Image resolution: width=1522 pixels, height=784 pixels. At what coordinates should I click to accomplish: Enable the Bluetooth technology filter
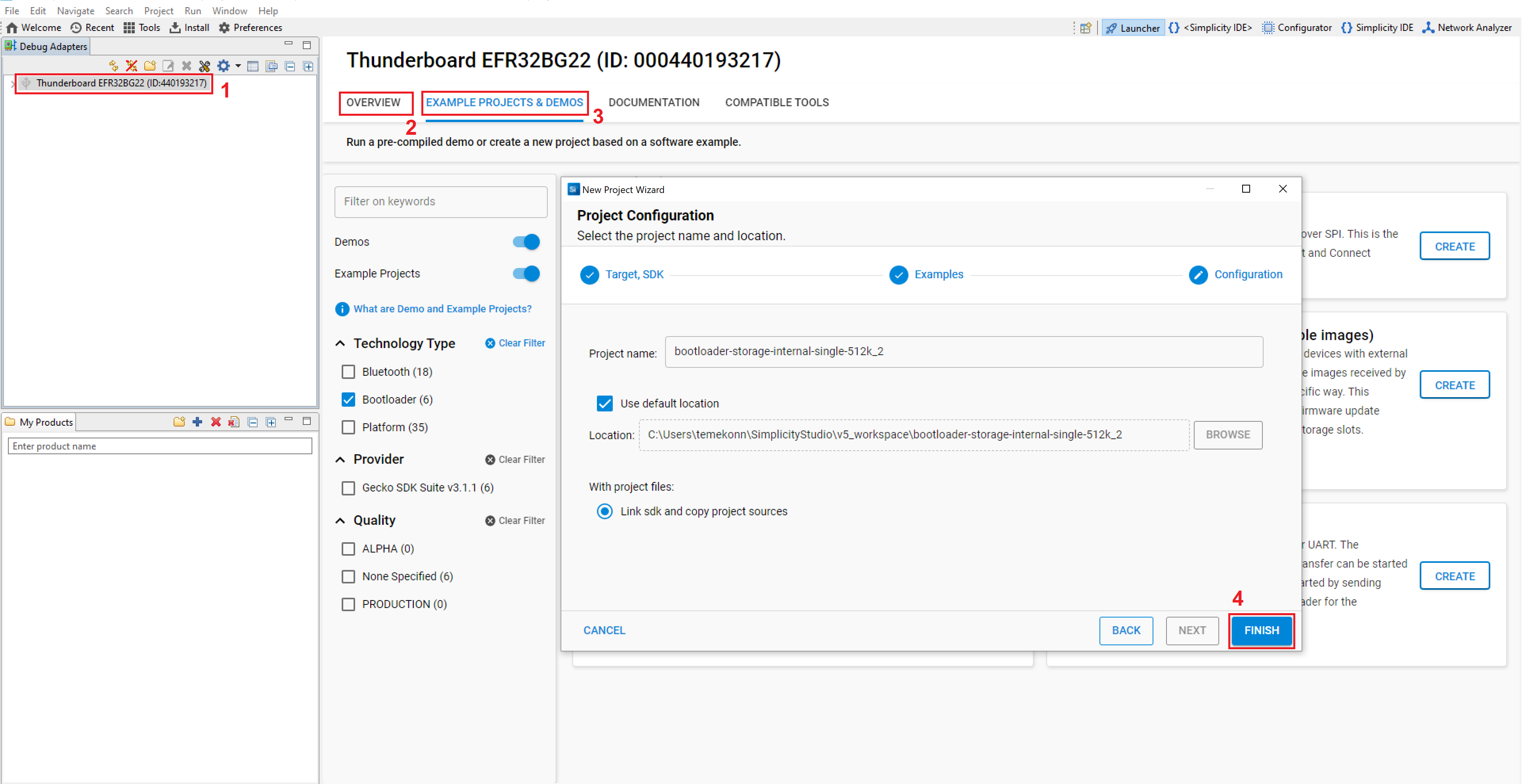[x=349, y=372]
